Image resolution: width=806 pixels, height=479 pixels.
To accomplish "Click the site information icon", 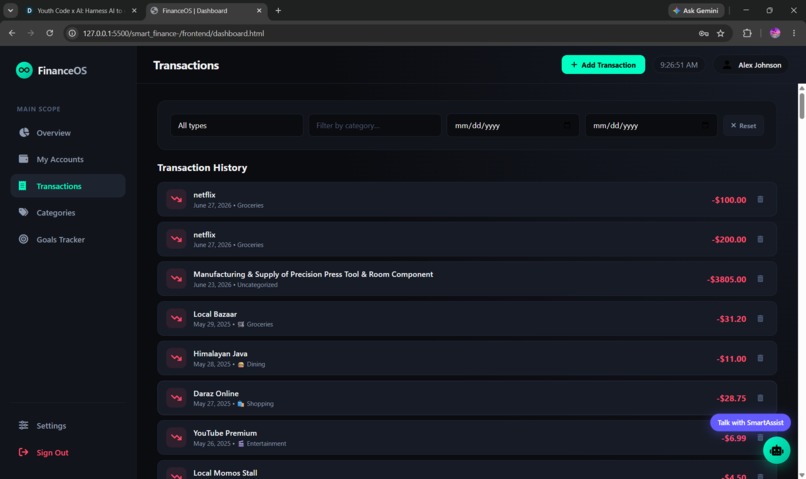I will click(x=72, y=33).
